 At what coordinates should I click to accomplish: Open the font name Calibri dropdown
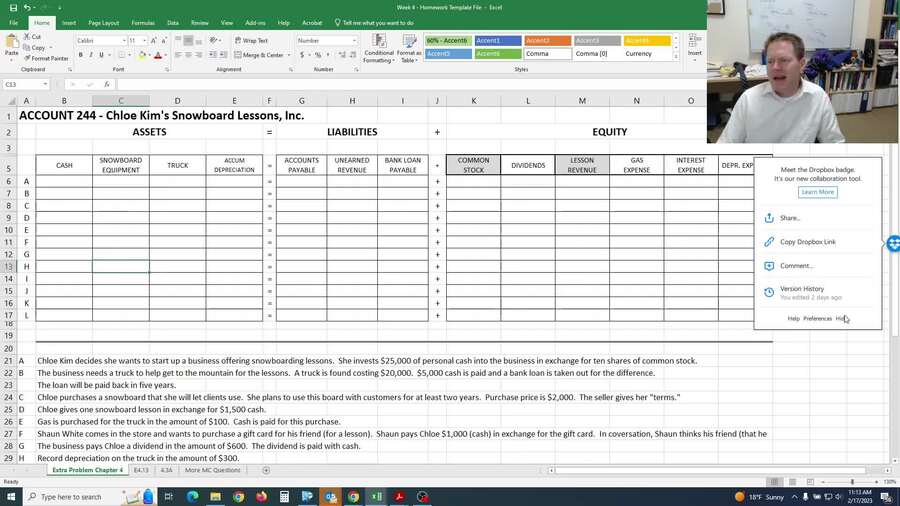[125, 41]
